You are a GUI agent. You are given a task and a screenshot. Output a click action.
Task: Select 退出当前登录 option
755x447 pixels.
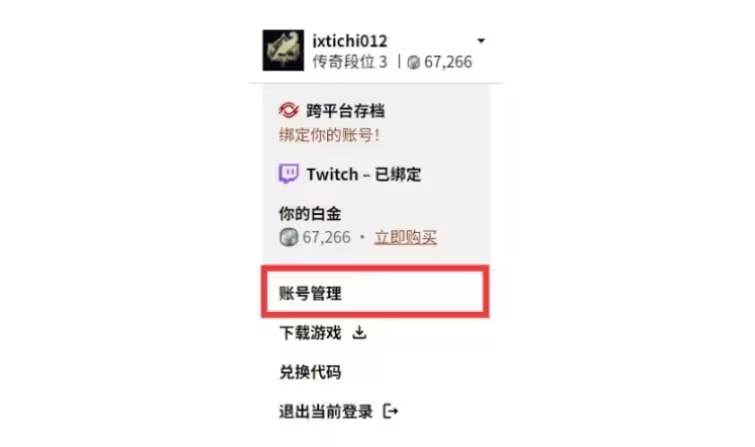pos(326,412)
